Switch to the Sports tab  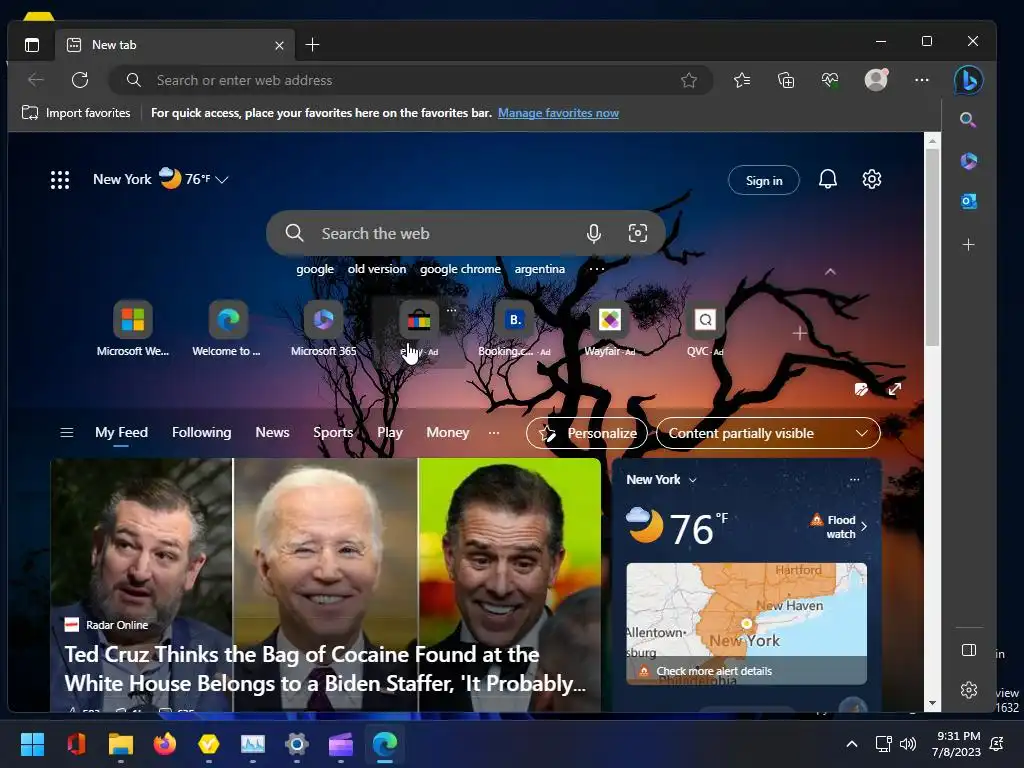pos(333,432)
